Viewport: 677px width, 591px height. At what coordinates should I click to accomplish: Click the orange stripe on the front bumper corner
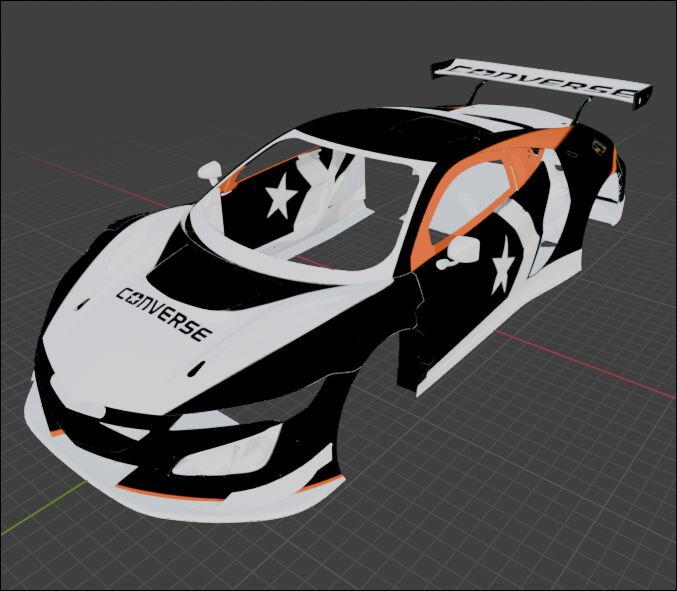320,484
